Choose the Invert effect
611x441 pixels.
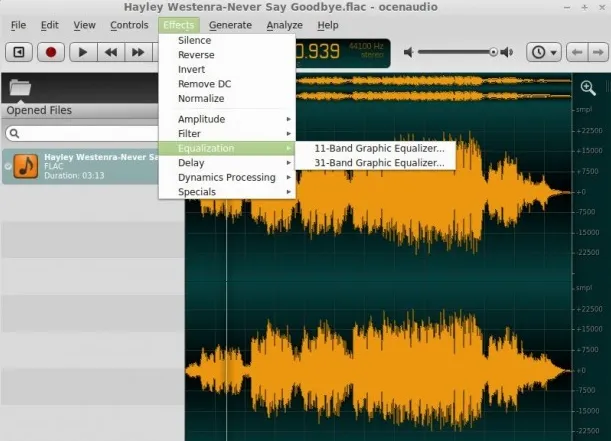(x=227, y=69)
